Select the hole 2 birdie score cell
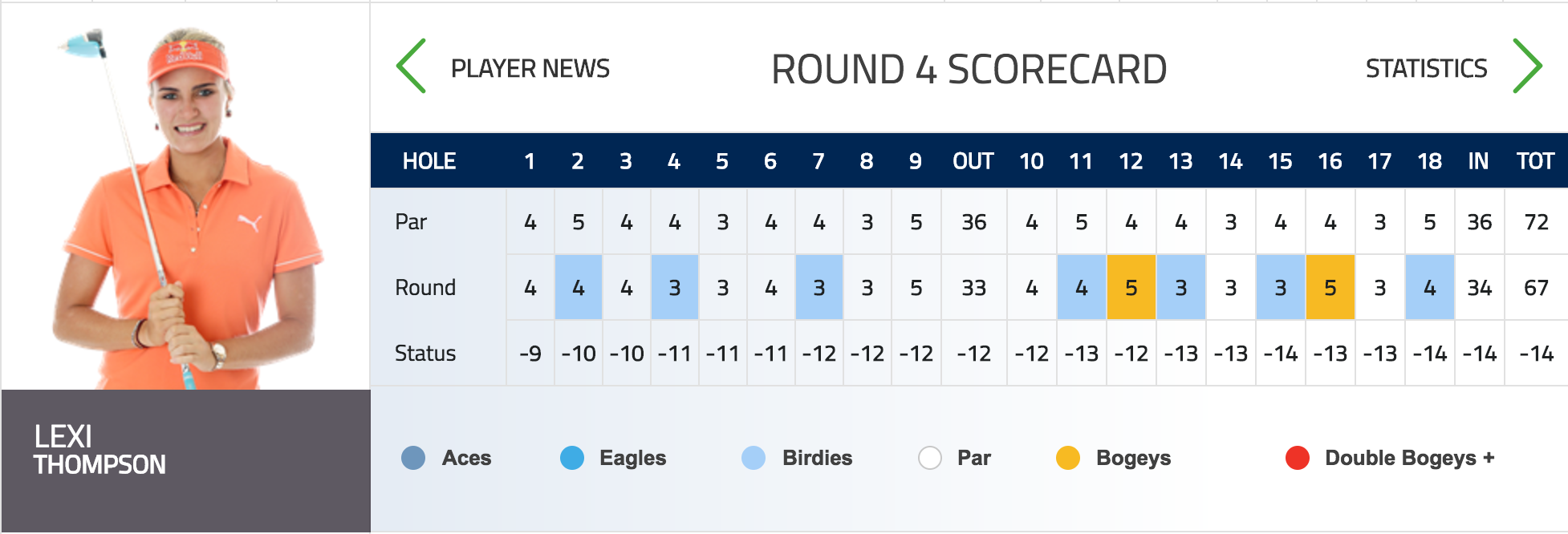1568x534 pixels. pyautogui.click(x=579, y=287)
